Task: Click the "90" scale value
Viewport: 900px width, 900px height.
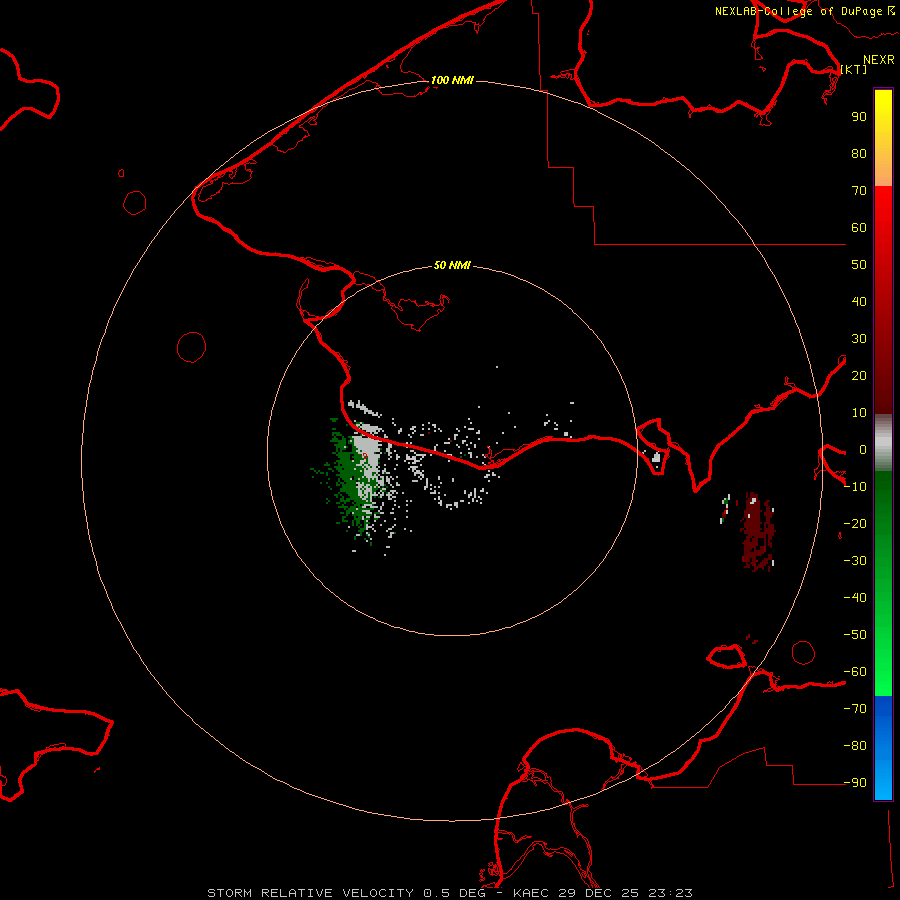Action: click(x=859, y=117)
